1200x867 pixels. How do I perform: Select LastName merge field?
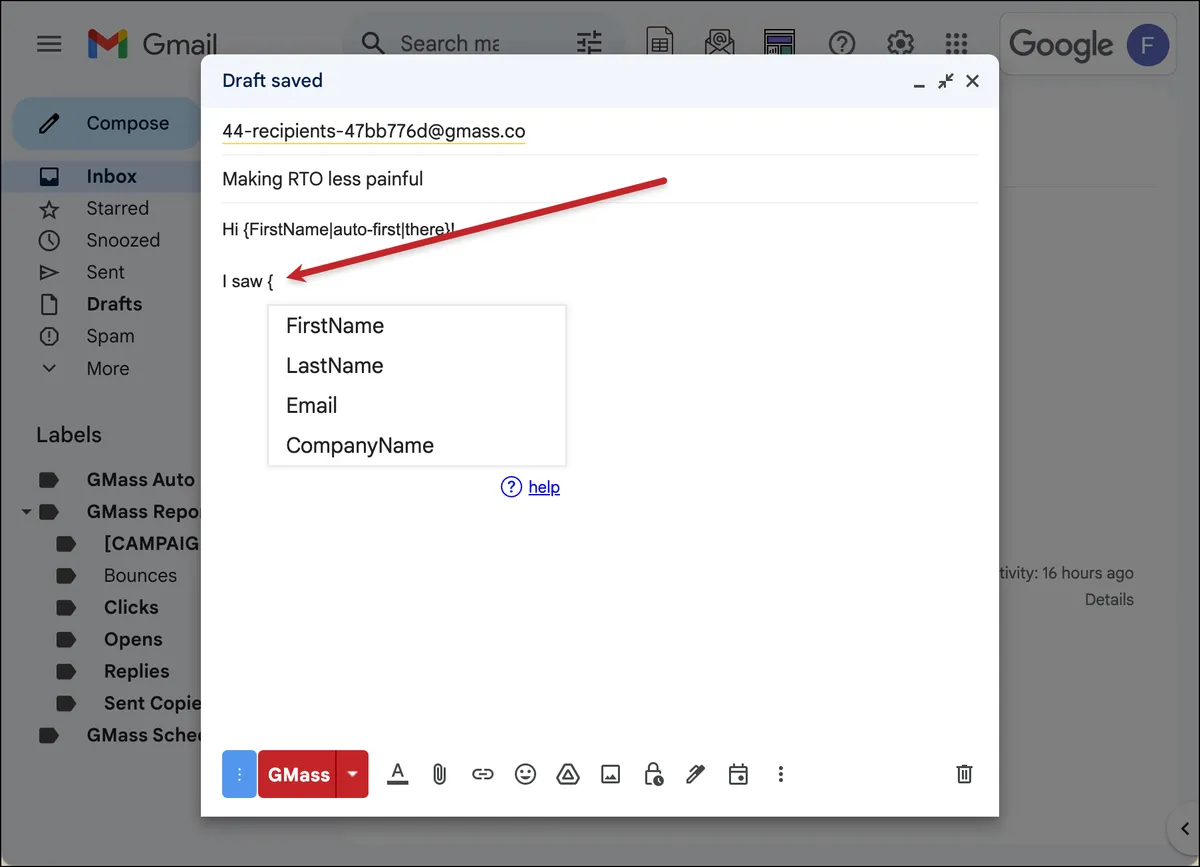coord(417,366)
